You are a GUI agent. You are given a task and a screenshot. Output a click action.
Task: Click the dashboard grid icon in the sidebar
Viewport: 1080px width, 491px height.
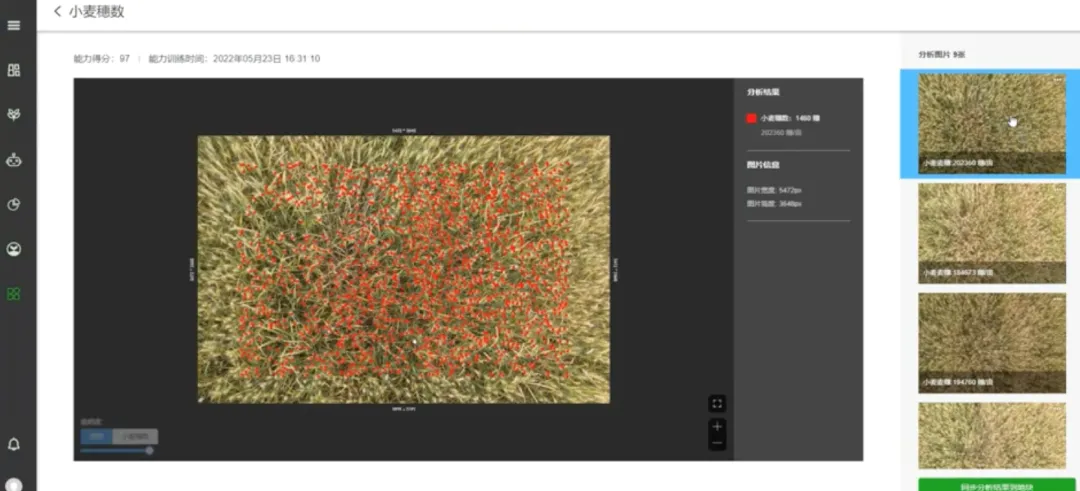14,70
